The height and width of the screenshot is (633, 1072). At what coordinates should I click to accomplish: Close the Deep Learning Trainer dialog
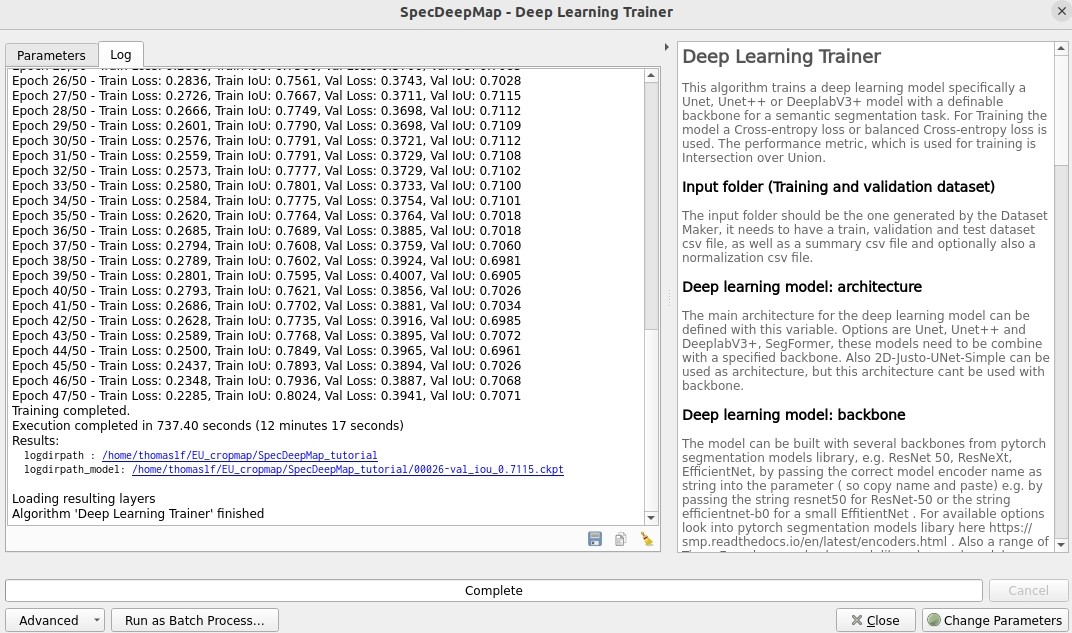point(876,620)
